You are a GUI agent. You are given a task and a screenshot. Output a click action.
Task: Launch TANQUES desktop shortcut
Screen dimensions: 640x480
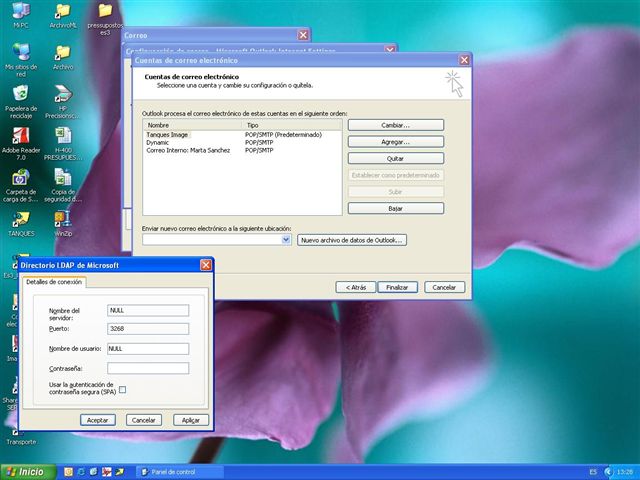21,223
